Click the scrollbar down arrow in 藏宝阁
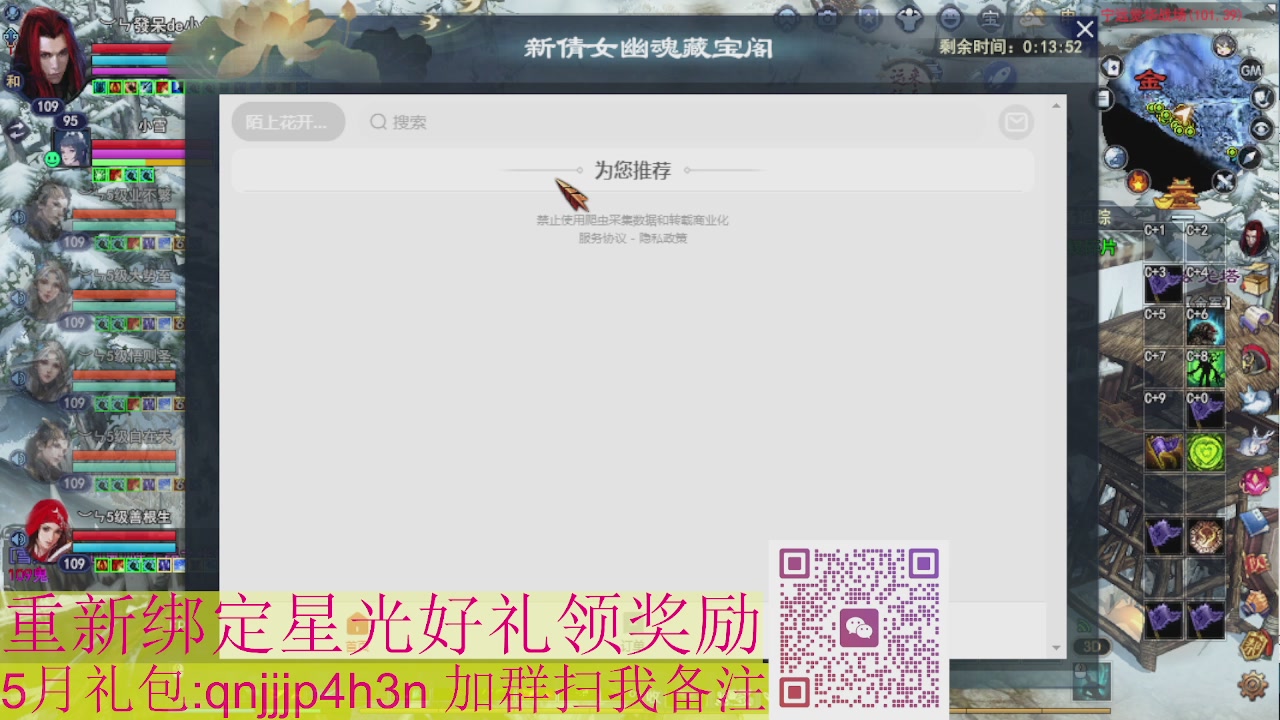 (1056, 648)
